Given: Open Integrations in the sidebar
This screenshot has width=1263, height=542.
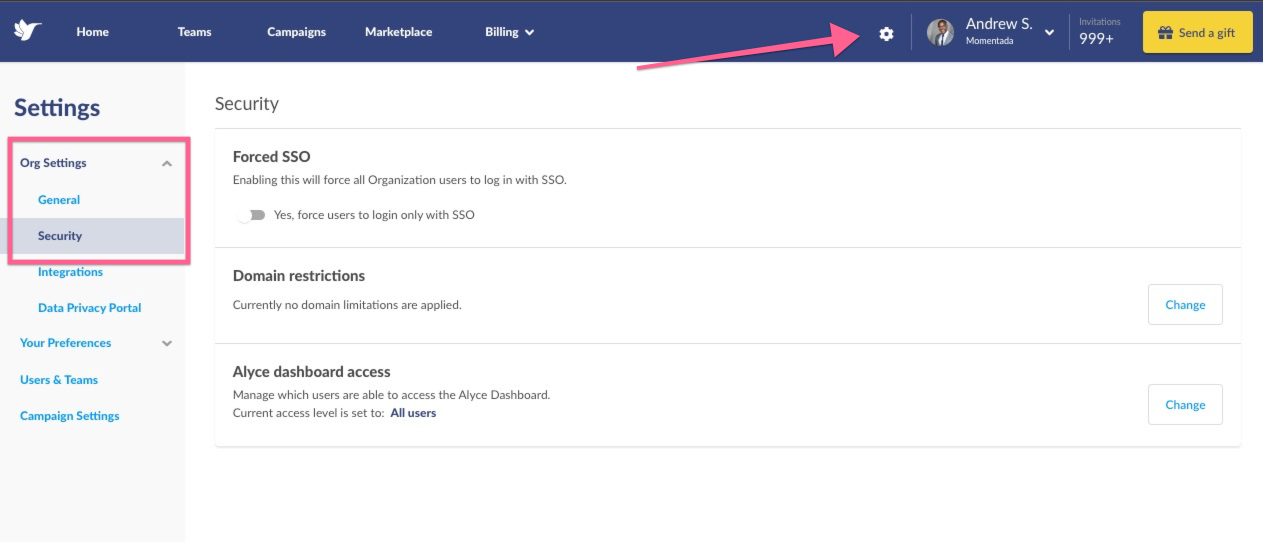Looking at the screenshot, I should point(70,272).
